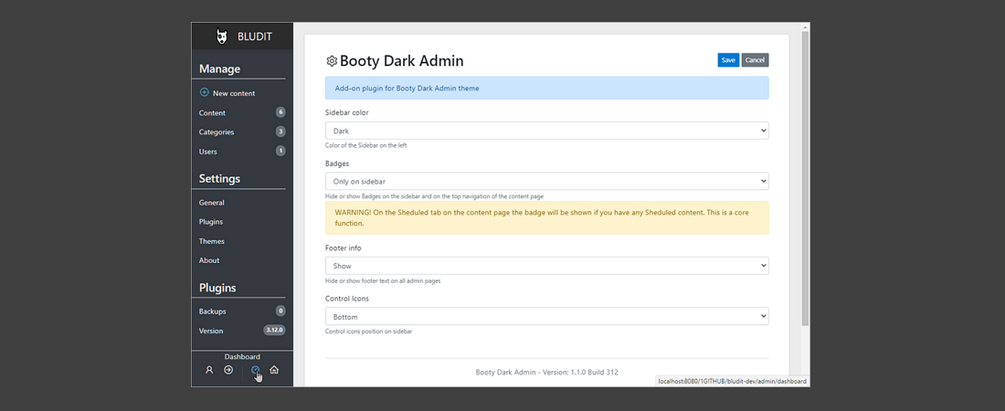Open Users in the Manage menu
Image resolution: width=1005 pixels, height=411 pixels.
(x=208, y=152)
